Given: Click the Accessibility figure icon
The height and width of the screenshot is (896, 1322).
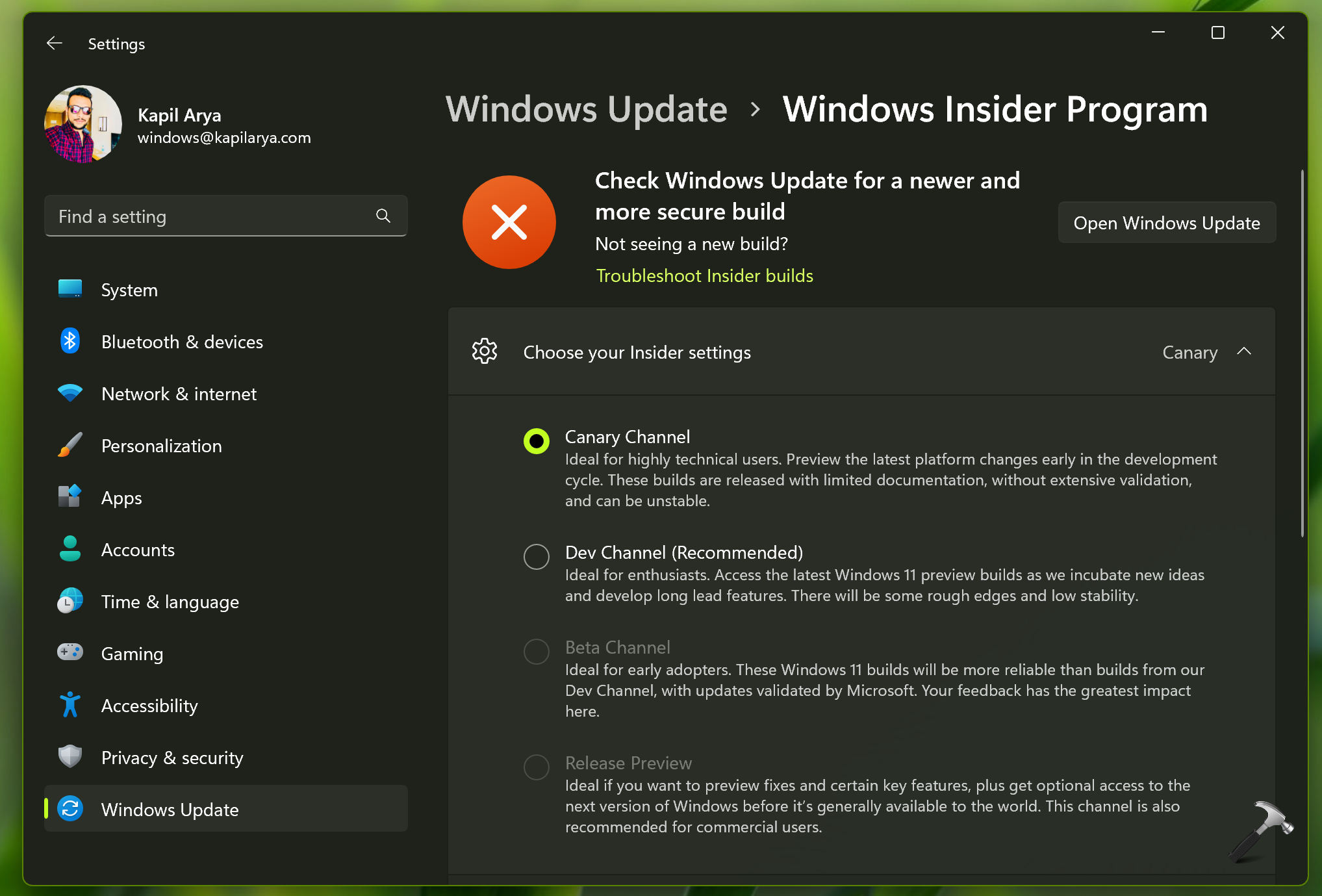Looking at the screenshot, I should tap(70, 705).
